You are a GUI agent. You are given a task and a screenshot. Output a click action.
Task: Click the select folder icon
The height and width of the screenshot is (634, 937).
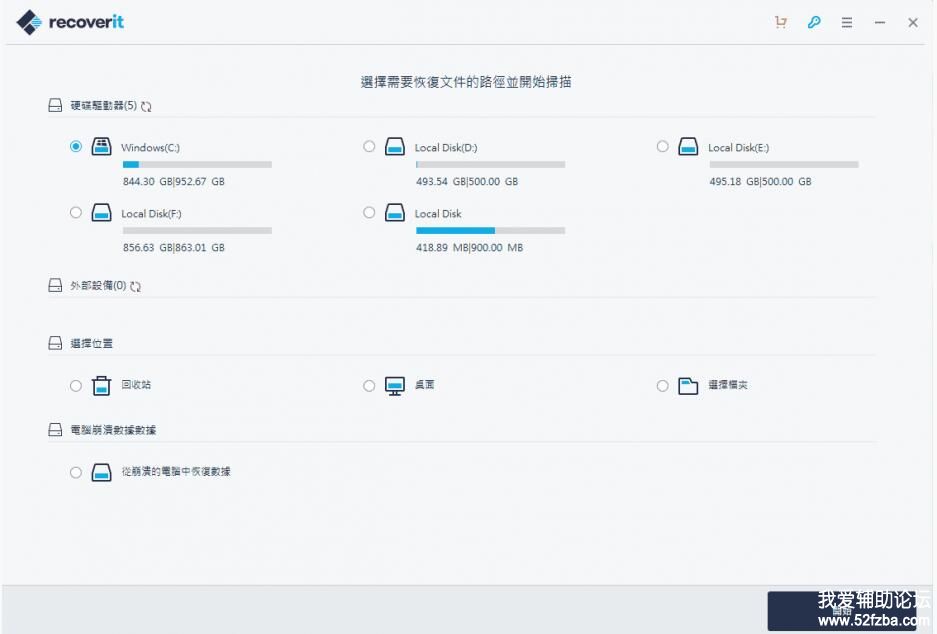click(x=688, y=386)
